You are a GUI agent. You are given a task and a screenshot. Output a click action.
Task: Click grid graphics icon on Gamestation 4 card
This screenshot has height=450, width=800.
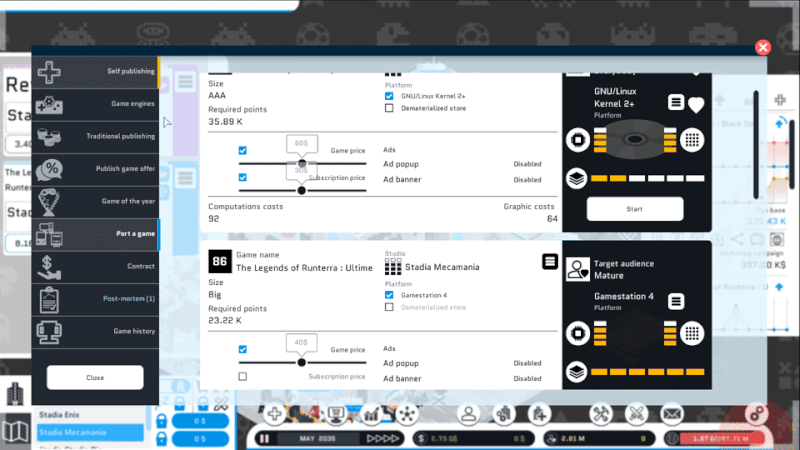692,334
